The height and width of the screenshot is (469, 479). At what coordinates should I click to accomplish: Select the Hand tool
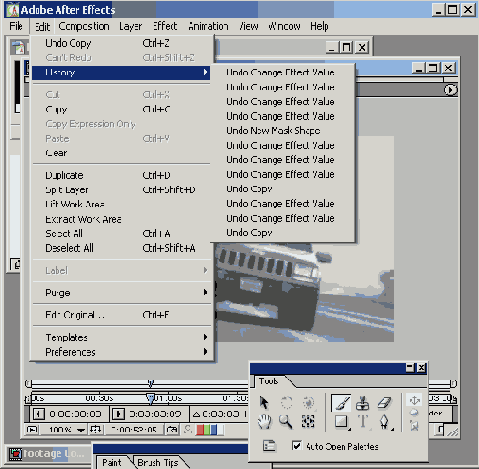[x=264, y=422]
